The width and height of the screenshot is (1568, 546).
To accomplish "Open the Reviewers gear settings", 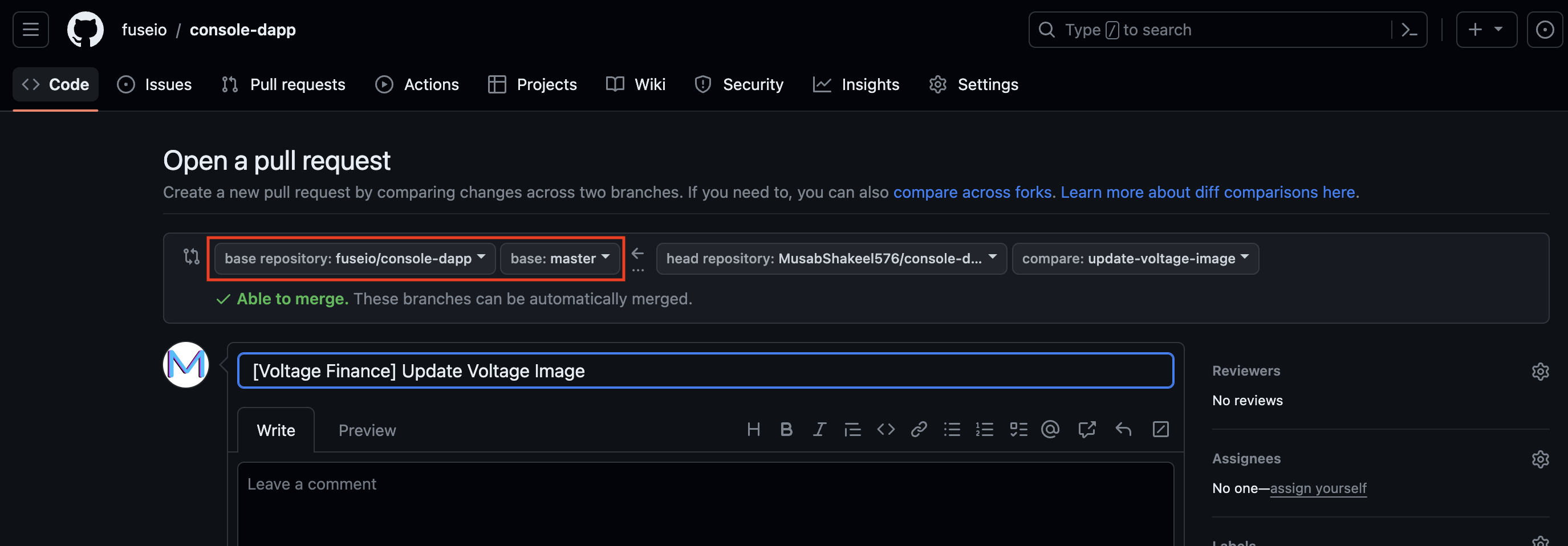I will click(1540, 371).
